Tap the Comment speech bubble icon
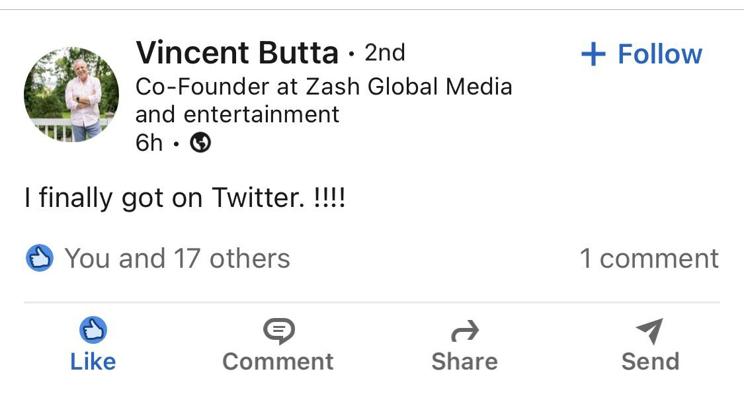Viewport: 744px width, 400px height. [x=277, y=330]
